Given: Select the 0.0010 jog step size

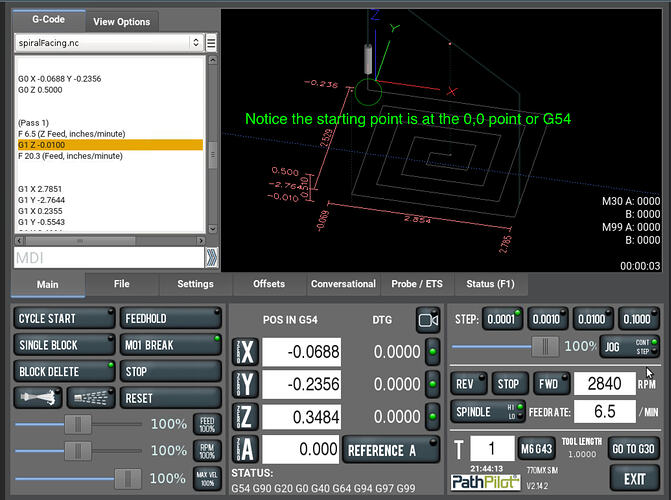Looking at the screenshot, I should (548, 319).
